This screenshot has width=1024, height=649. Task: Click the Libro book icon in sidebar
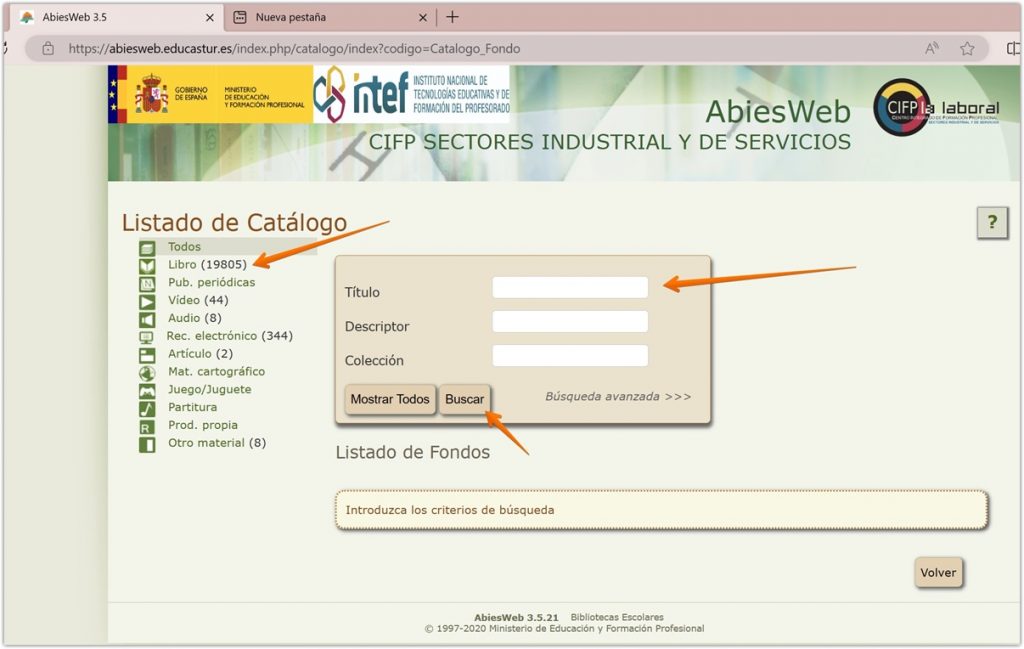(147, 266)
